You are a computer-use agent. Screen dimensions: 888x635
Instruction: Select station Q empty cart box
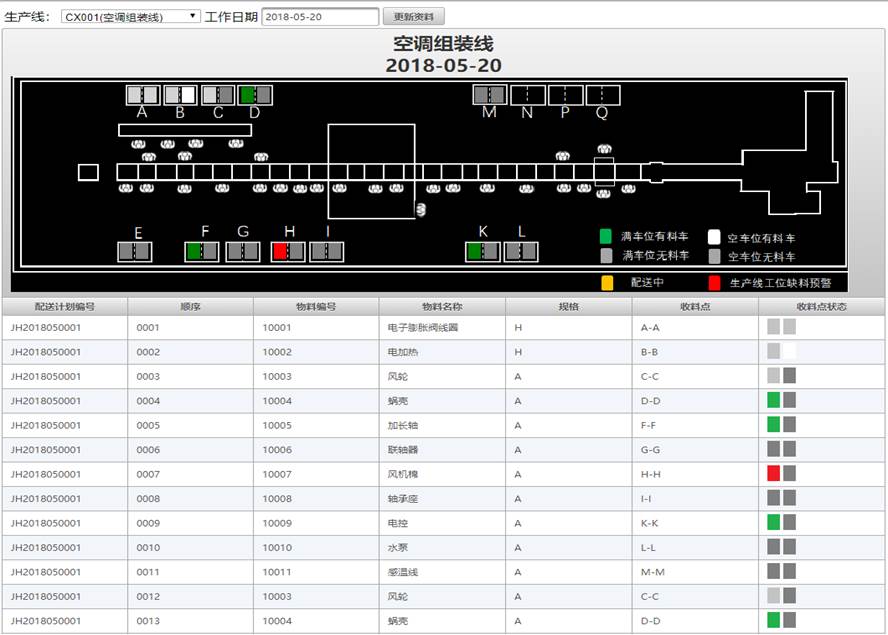(x=603, y=95)
